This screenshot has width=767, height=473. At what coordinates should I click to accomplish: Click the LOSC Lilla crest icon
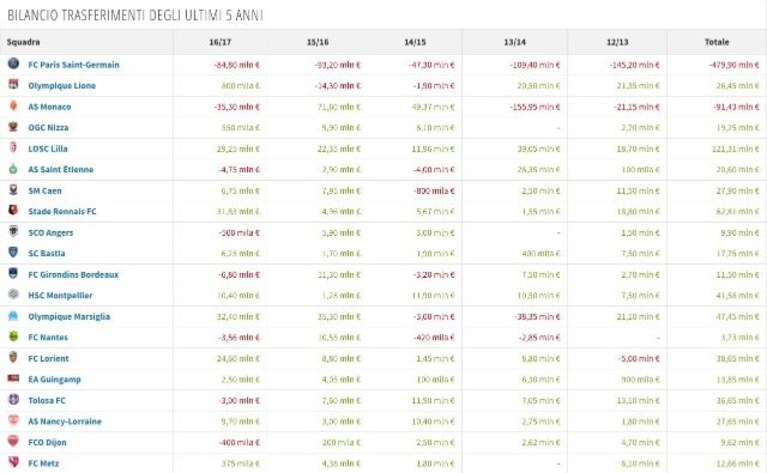[x=13, y=147]
